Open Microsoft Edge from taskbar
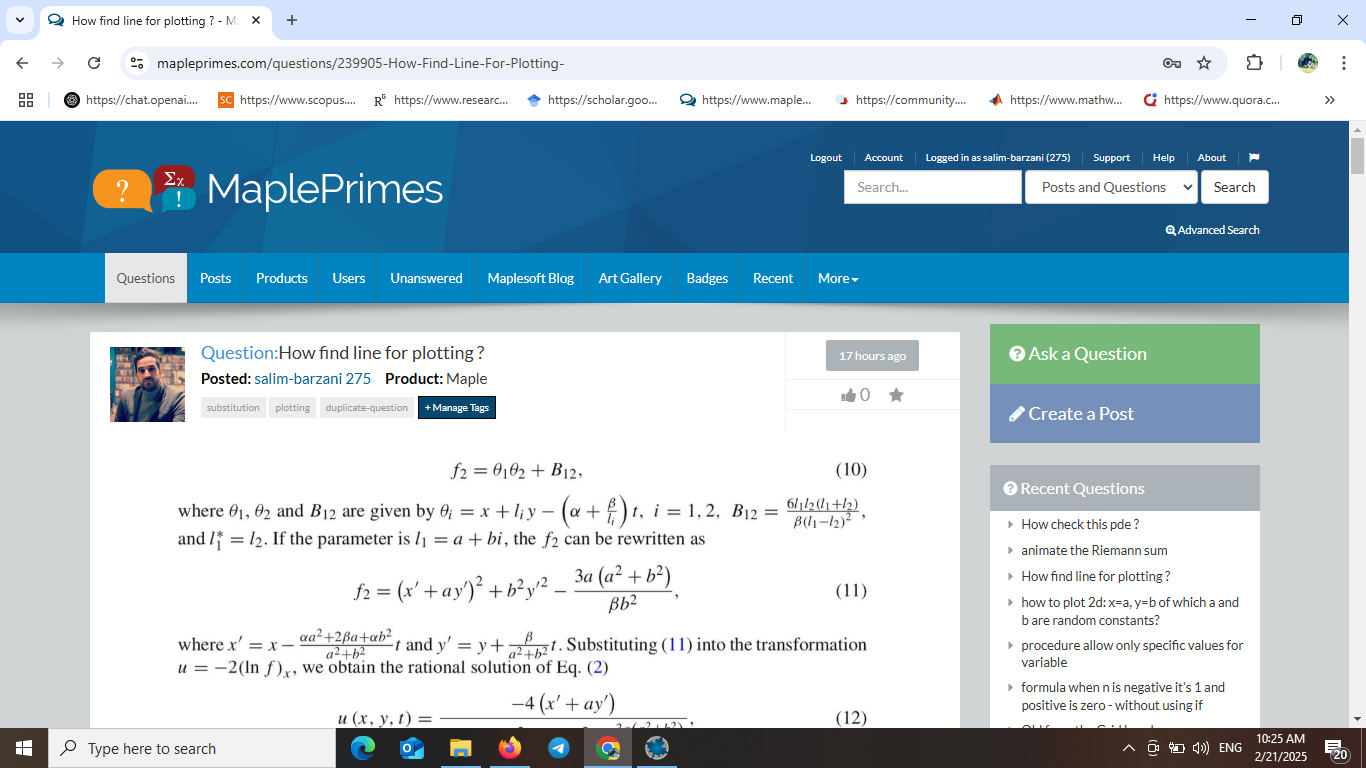 click(363, 748)
